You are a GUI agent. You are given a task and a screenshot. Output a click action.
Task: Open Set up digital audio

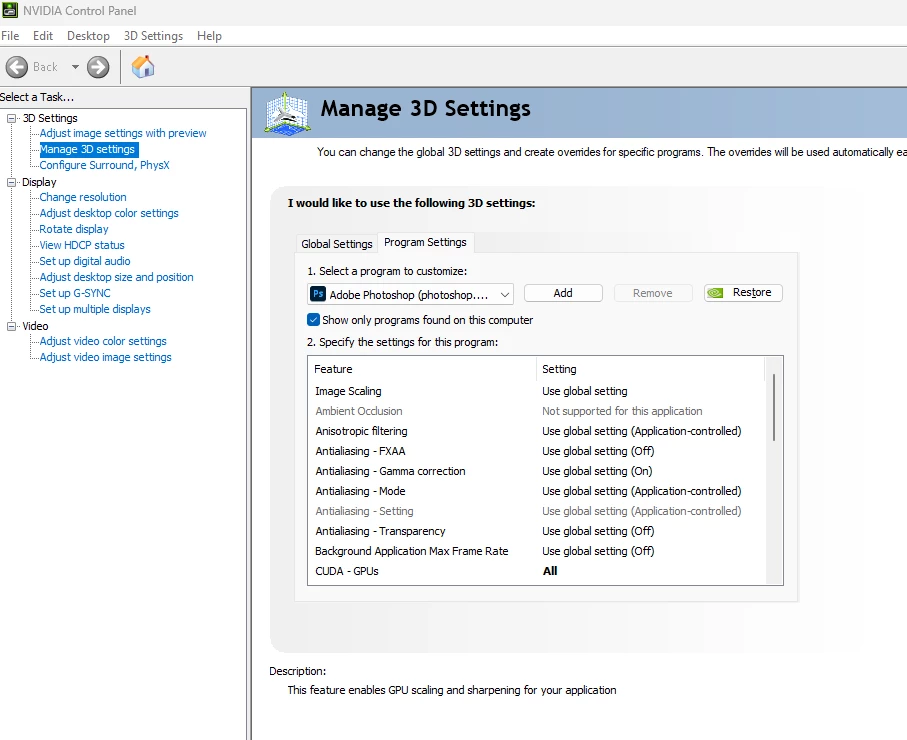(x=84, y=261)
